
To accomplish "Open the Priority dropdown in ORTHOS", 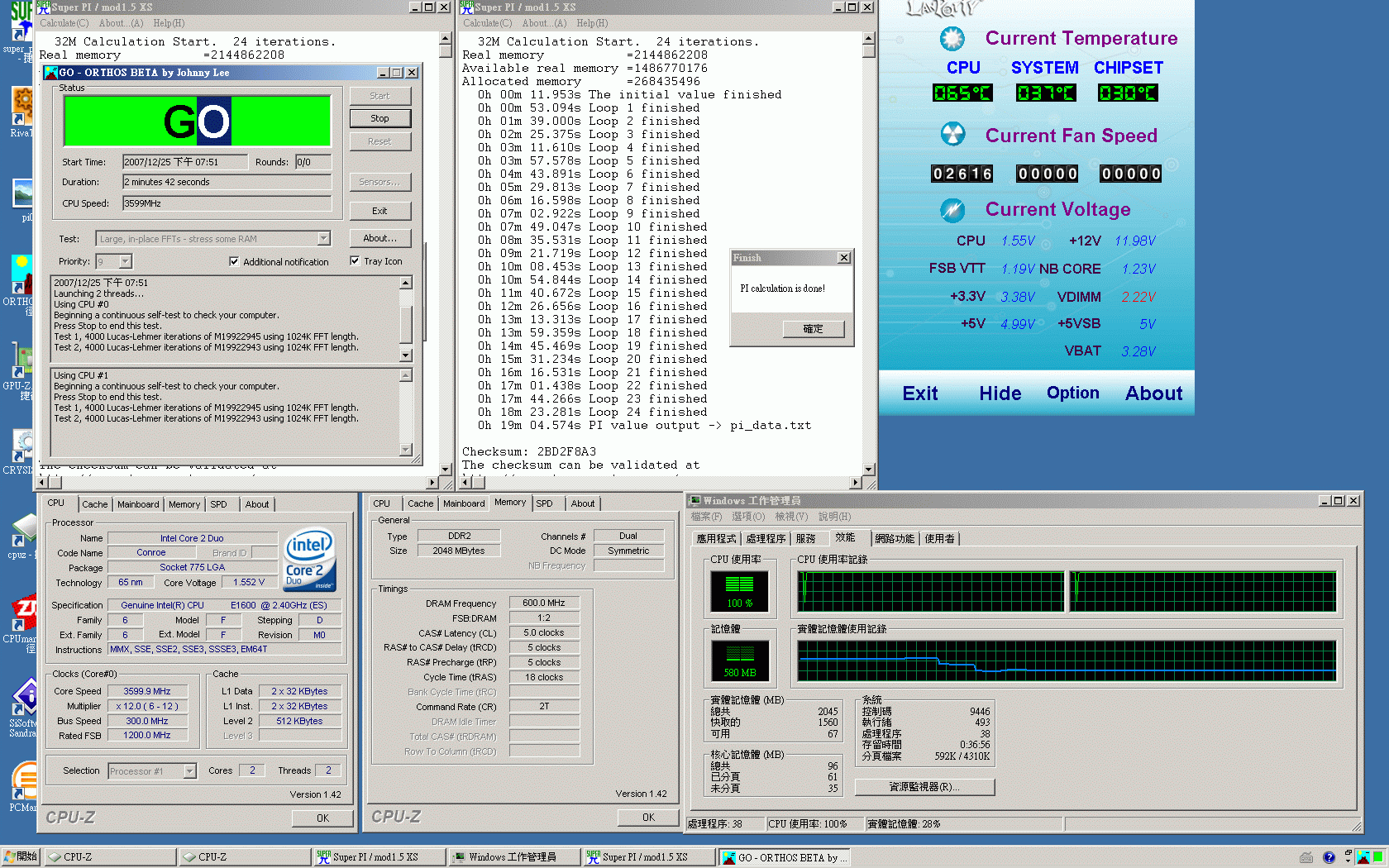I will pyautogui.click(x=126, y=261).
